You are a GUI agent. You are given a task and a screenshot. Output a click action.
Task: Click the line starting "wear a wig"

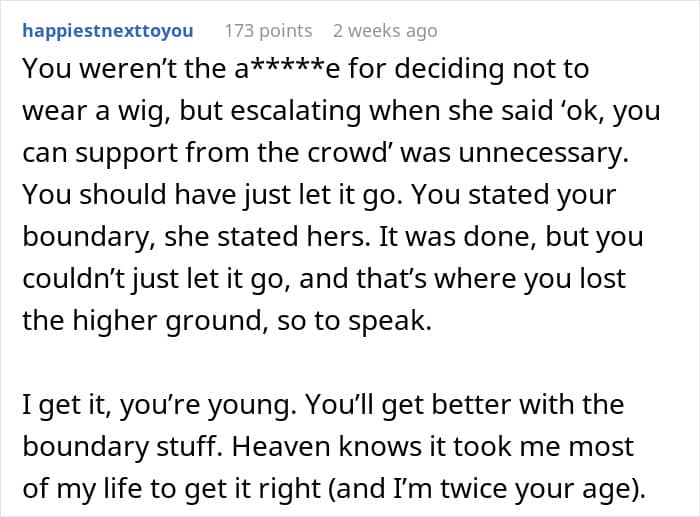(x=341, y=111)
